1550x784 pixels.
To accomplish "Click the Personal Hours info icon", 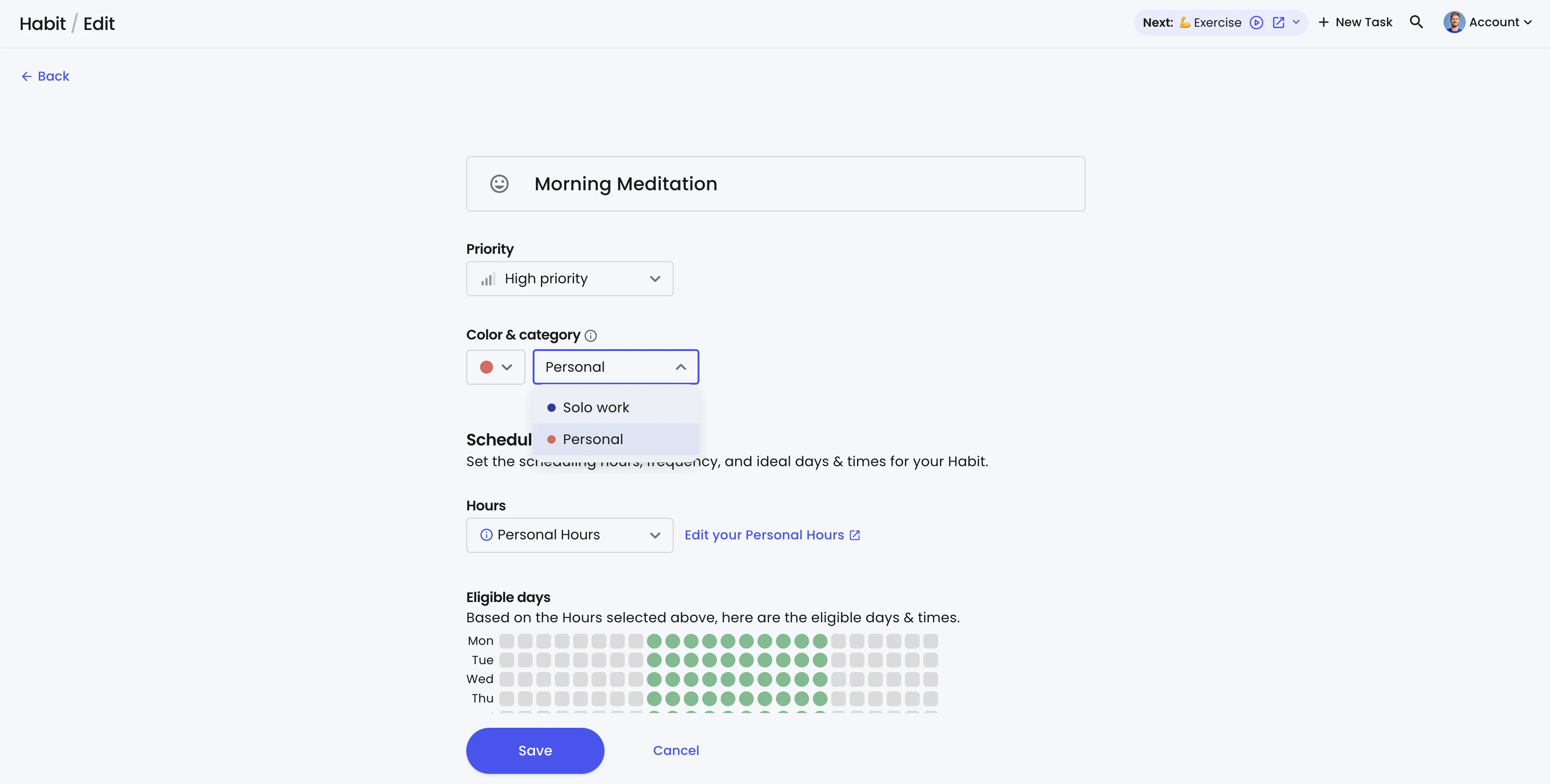I will 486,535.
